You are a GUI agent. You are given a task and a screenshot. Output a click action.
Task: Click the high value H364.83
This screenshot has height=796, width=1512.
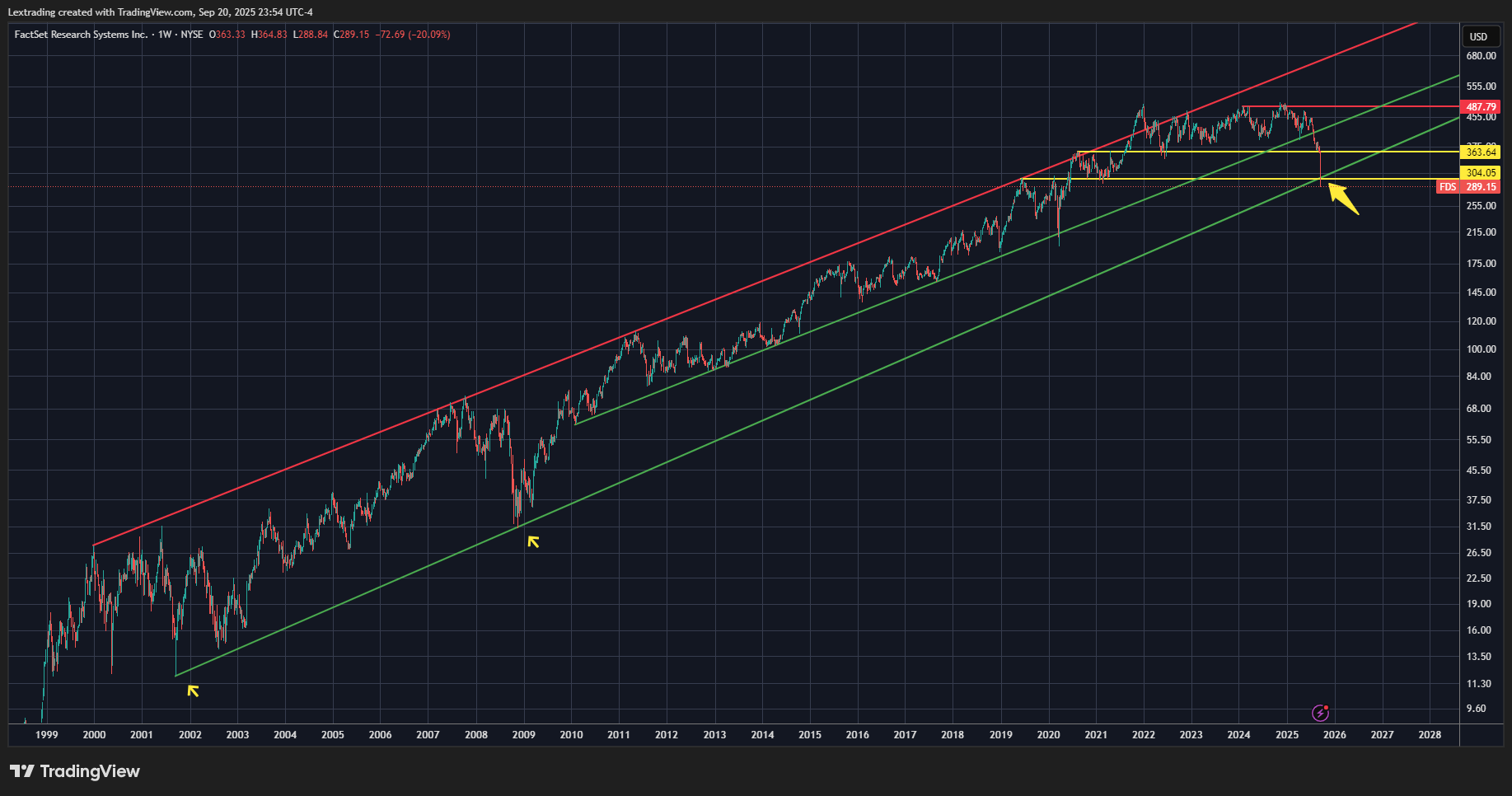point(269,35)
